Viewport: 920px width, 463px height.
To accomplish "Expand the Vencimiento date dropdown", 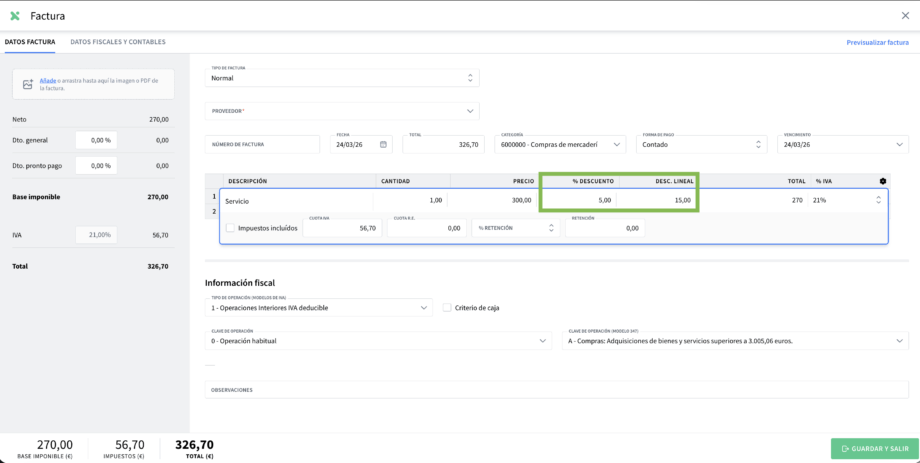I will pos(900,145).
